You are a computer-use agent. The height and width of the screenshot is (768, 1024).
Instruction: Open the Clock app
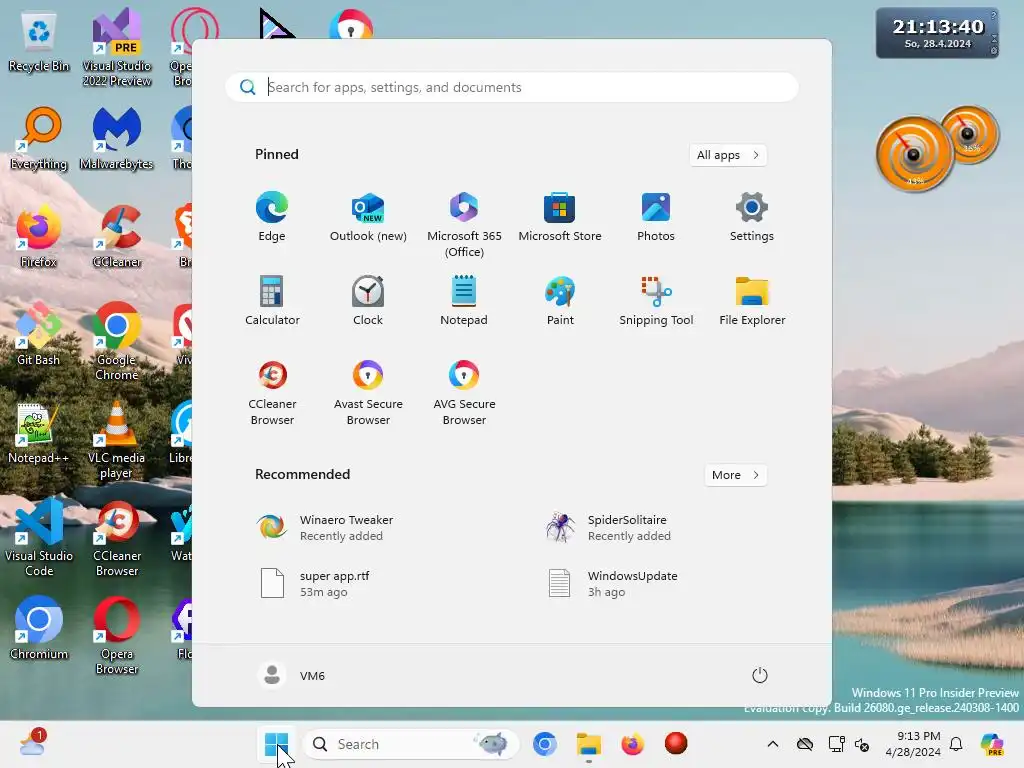pyautogui.click(x=368, y=300)
